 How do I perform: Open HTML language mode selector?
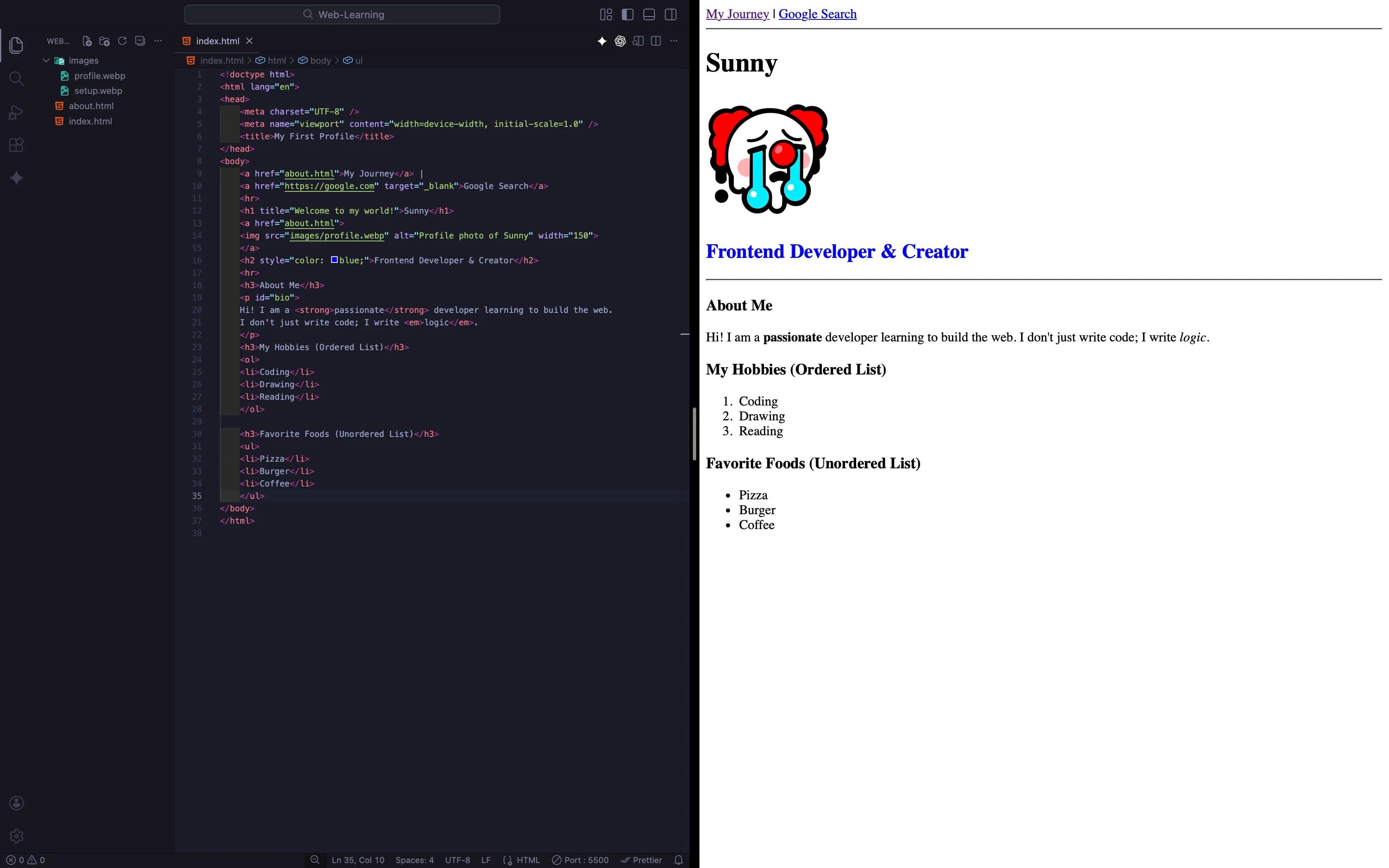pos(527,860)
